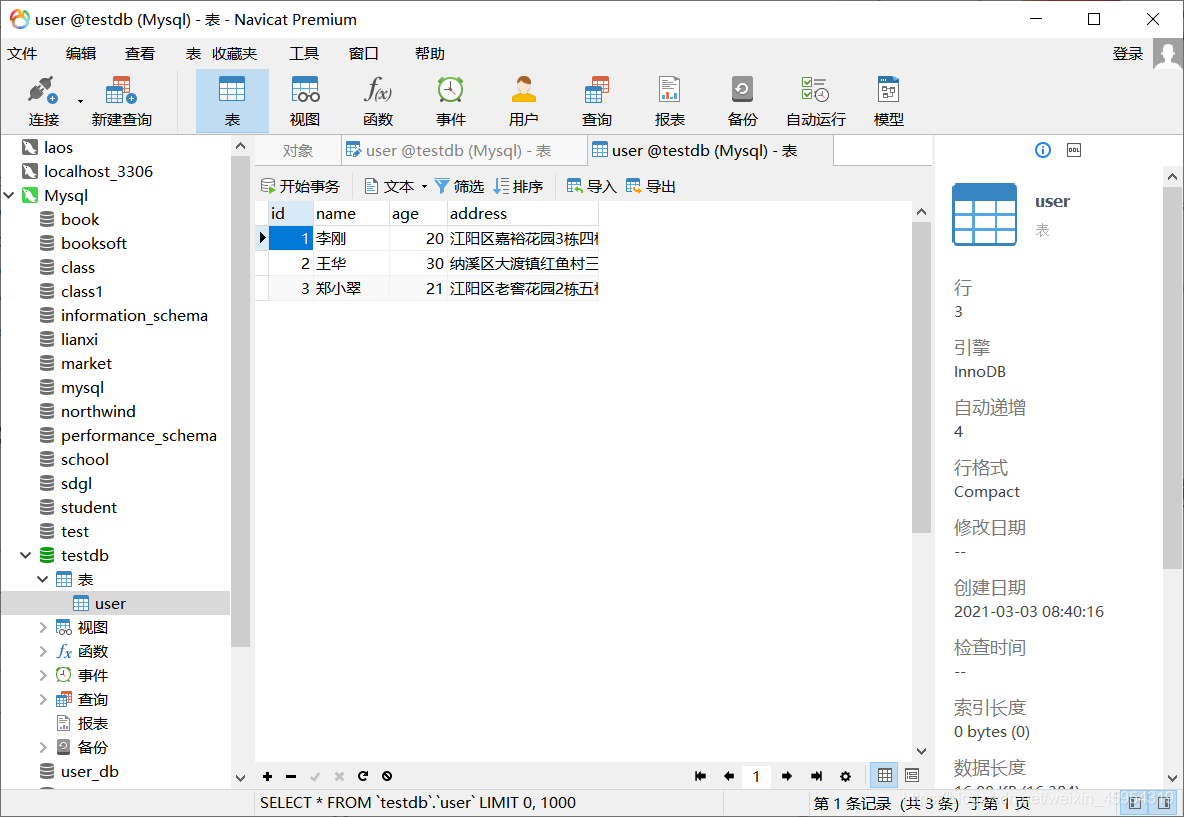The height and width of the screenshot is (817, 1184).
Task: Open the Backup (备份) toolbar icon
Action: click(x=742, y=100)
